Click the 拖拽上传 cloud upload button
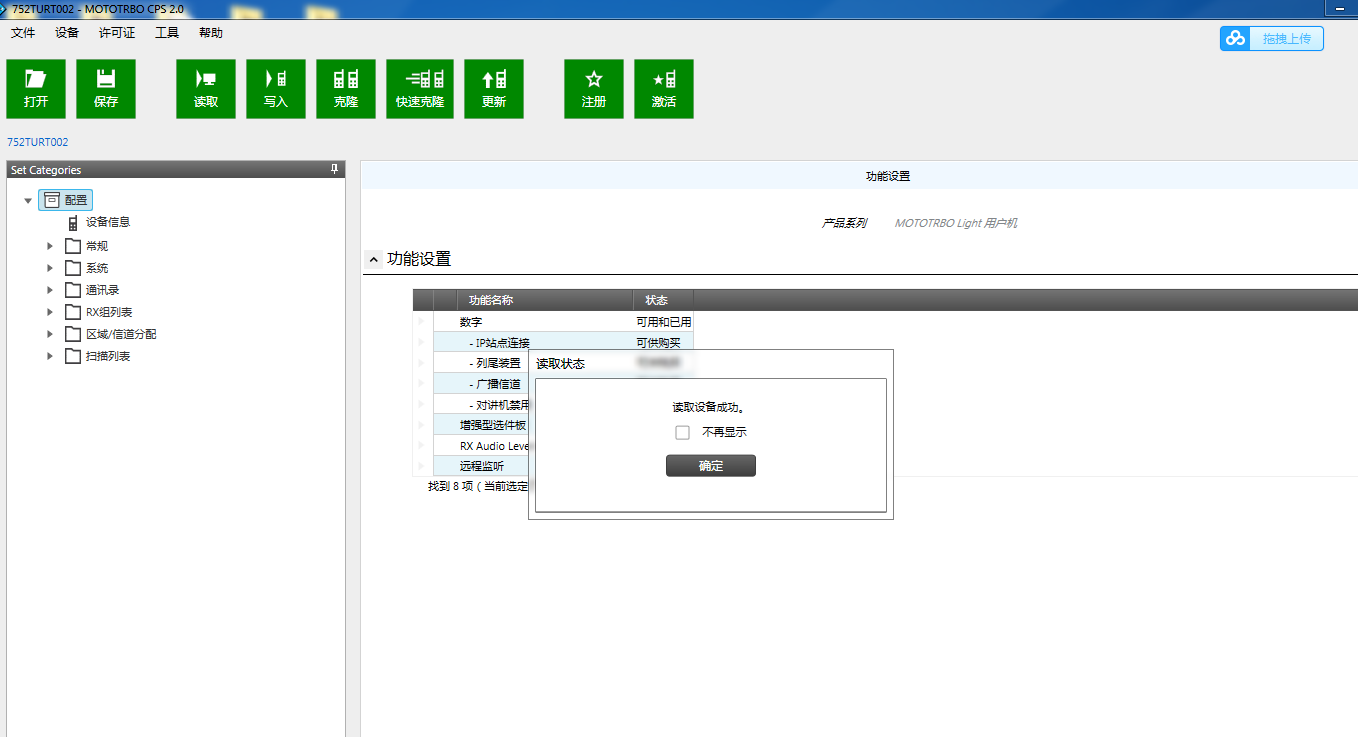The width and height of the screenshot is (1358, 737). (1271, 39)
